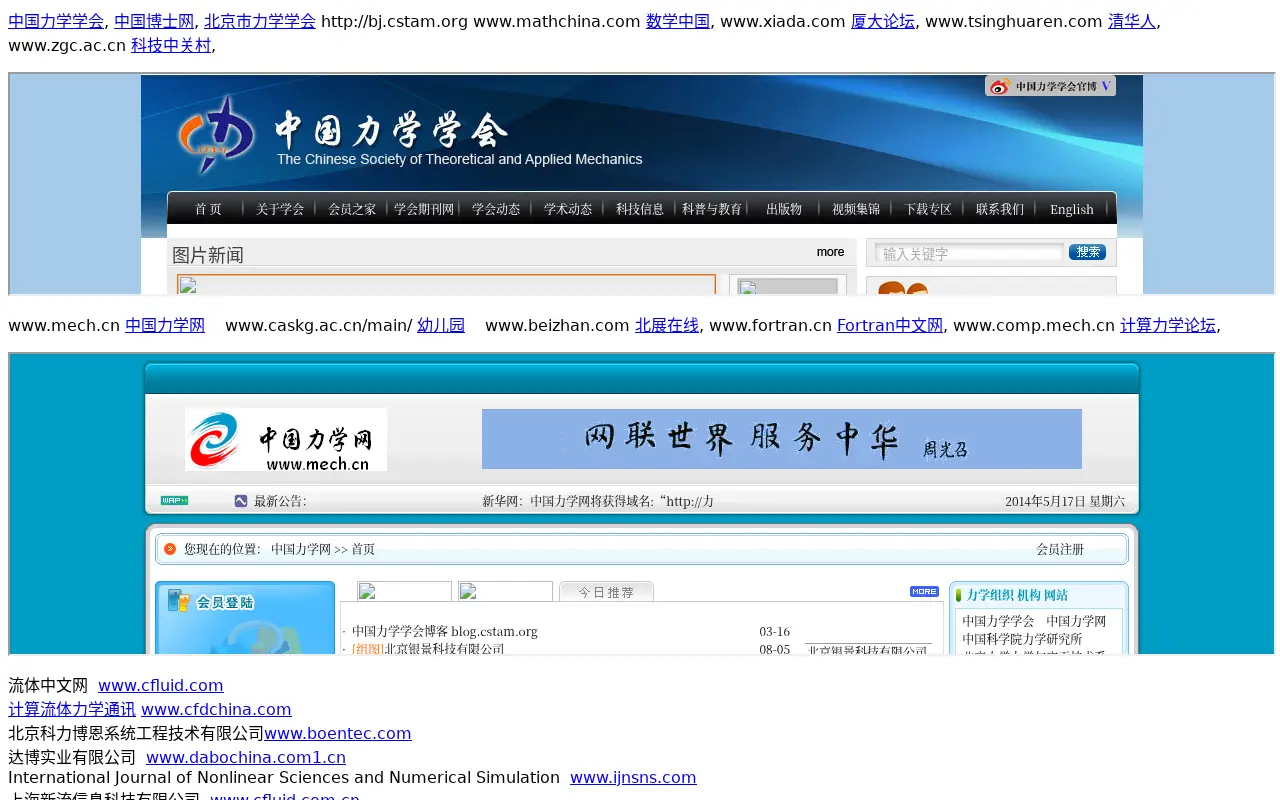Select the 今日推荐 tab
Screen dimensions: 1280x800
[x=606, y=591]
